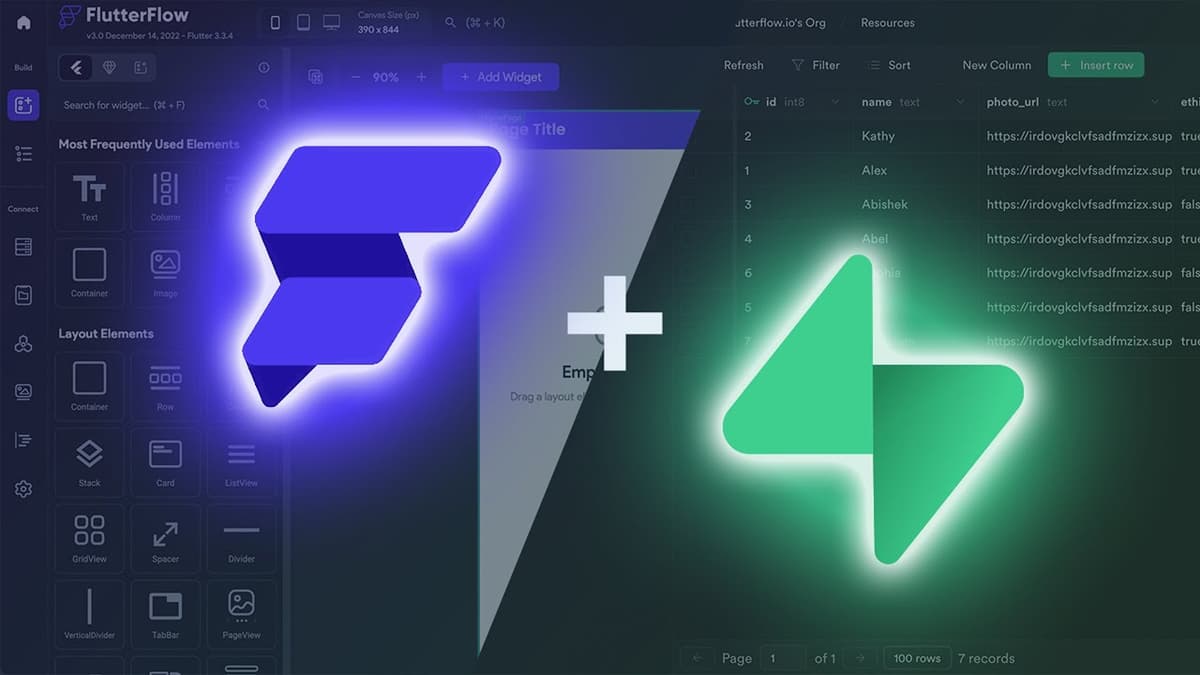The width and height of the screenshot is (1200, 675).
Task: Expand the id column header dropdown
Action: coord(835,102)
